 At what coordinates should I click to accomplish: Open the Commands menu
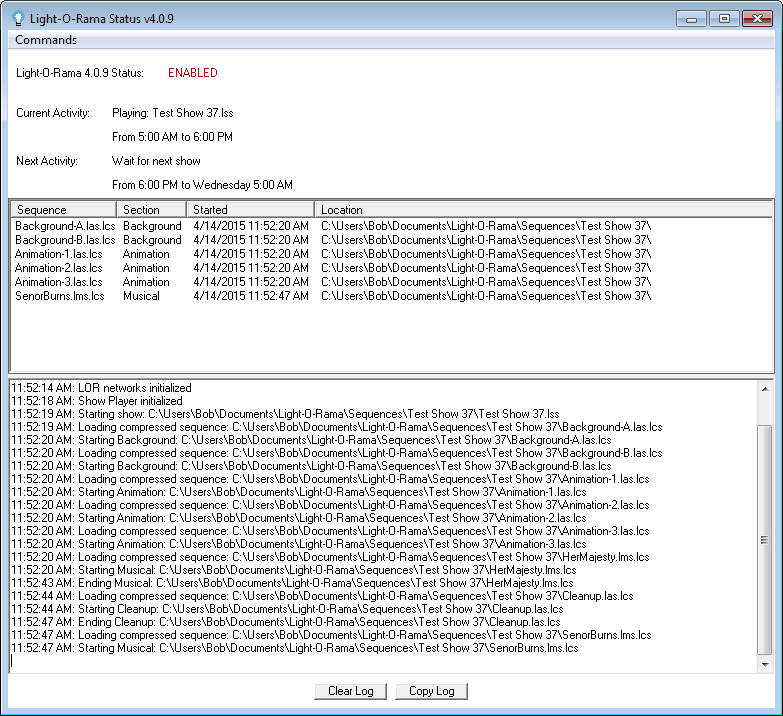tap(46, 40)
